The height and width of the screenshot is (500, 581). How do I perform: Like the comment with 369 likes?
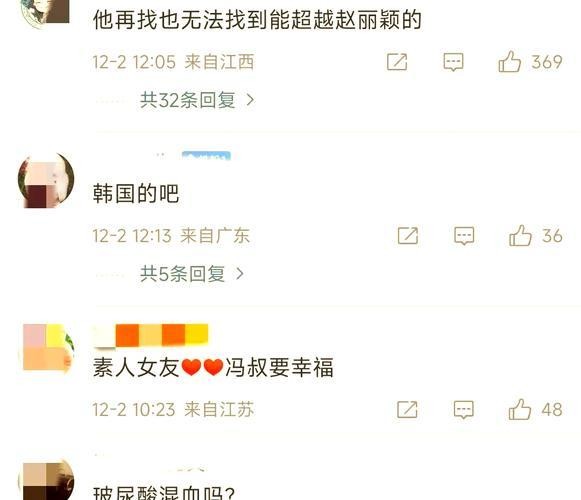530,62
